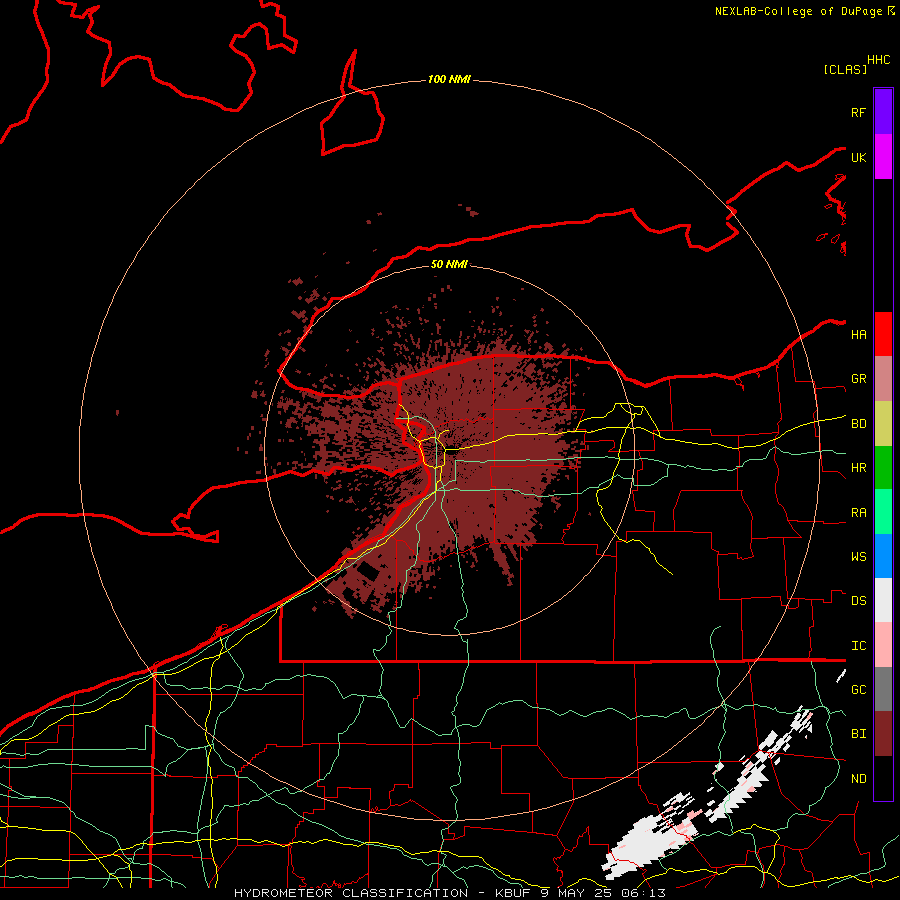
Task: Click the RA legend label
Action: pos(858,513)
